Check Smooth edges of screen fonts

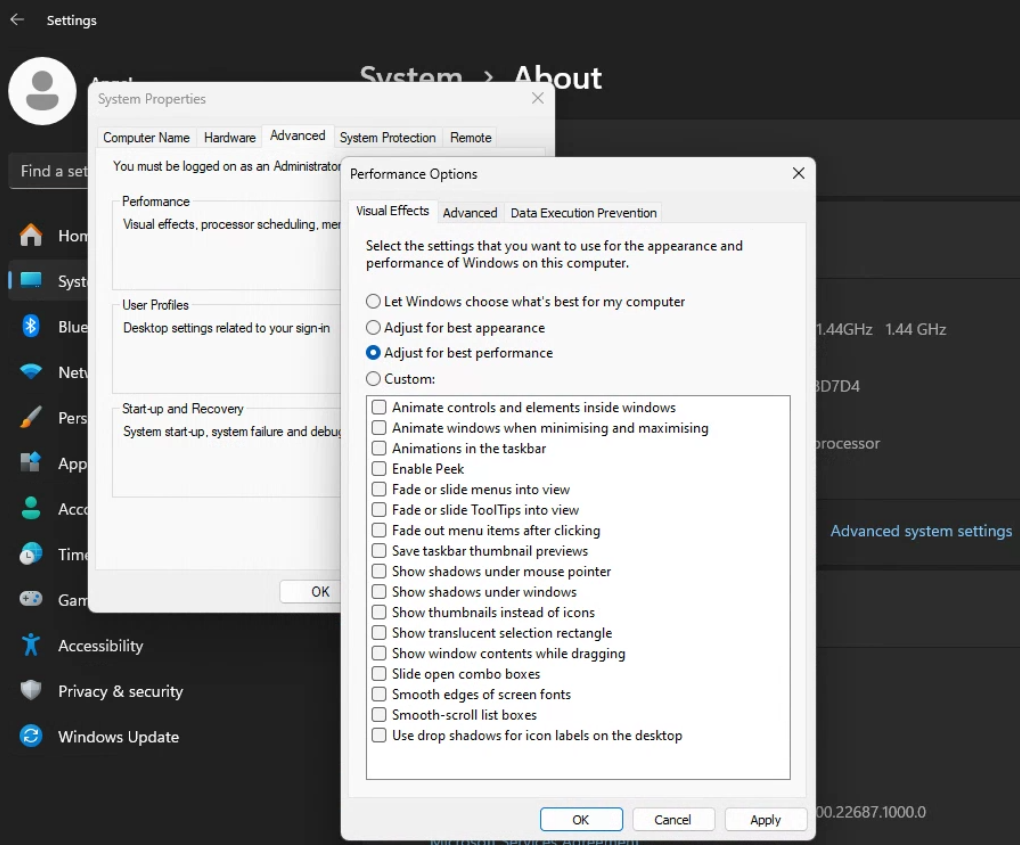[x=379, y=694]
